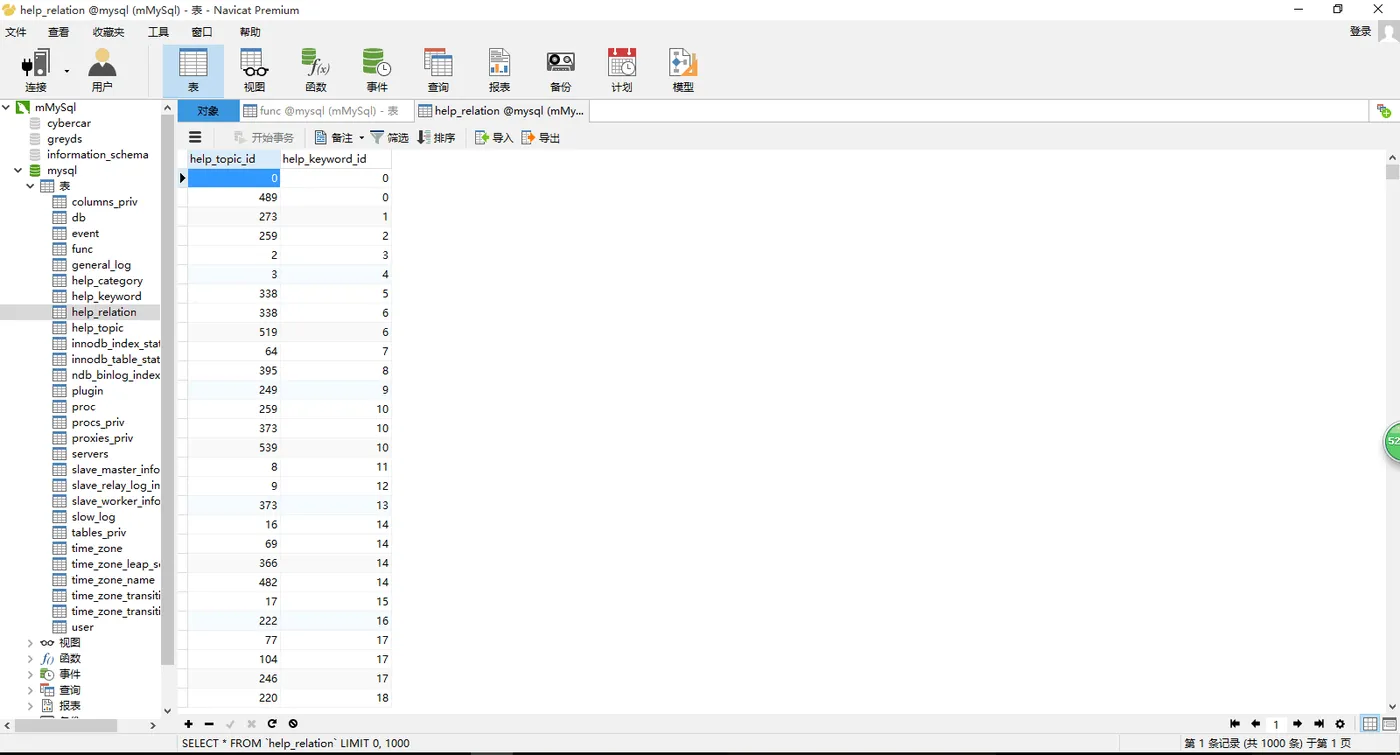Switch to help_relation @mysql tab

(502, 111)
